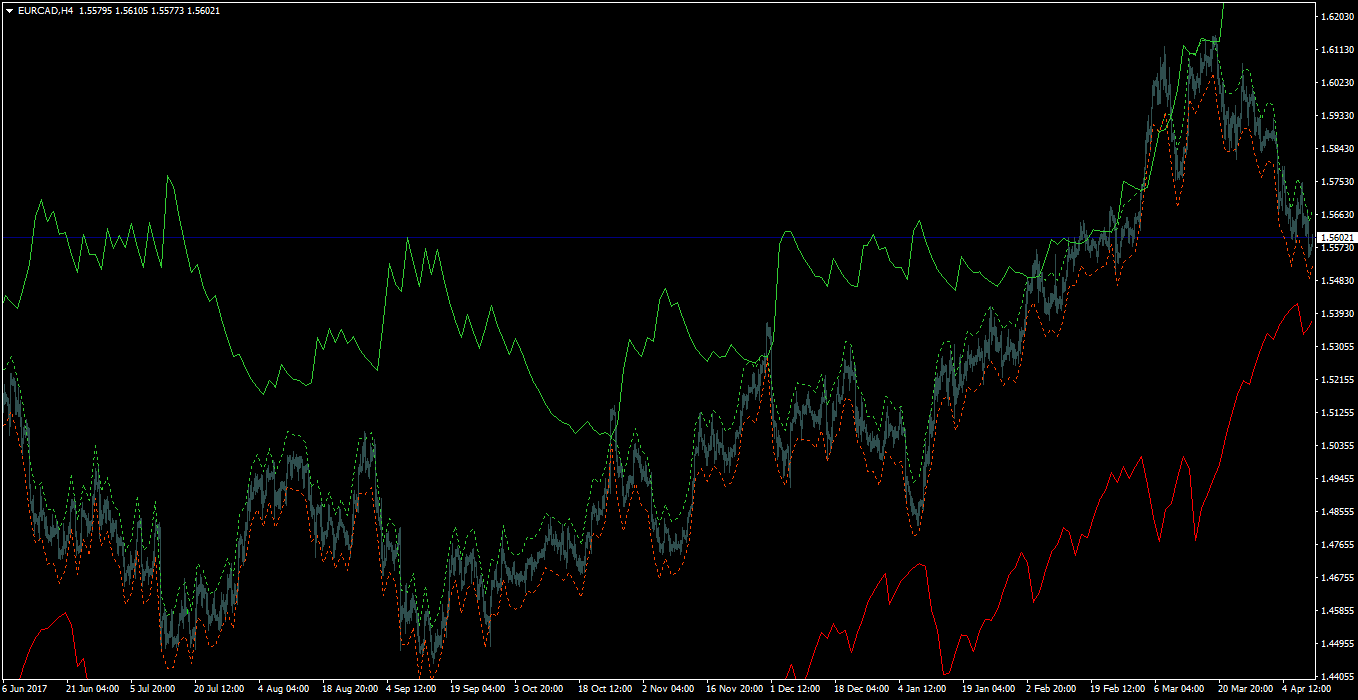The width and height of the screenshot is (1358, 700).
Task: Click price axis label 1.44055
Action: point(1337,677)
